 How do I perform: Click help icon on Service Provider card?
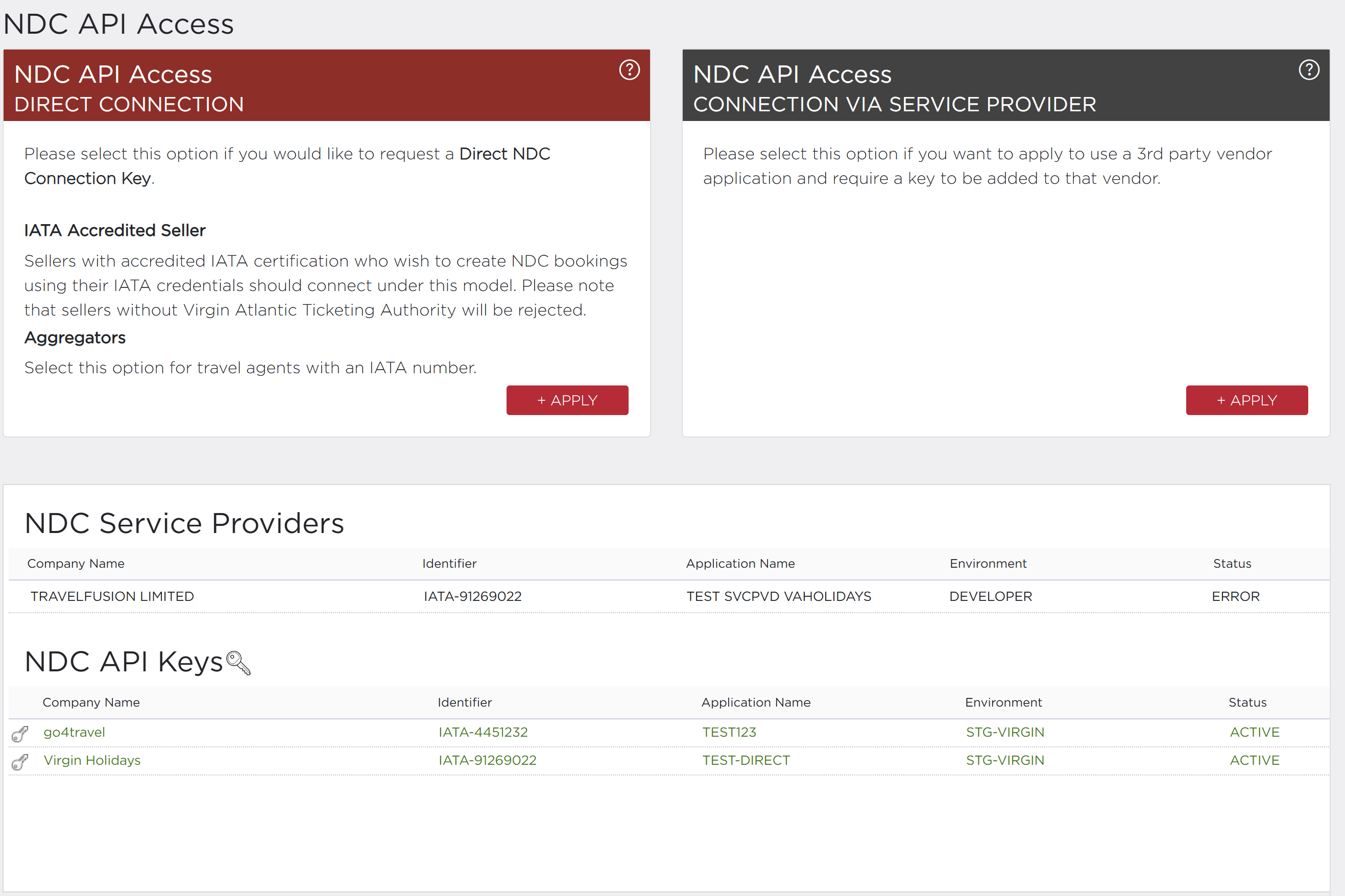coord(1308,70)
